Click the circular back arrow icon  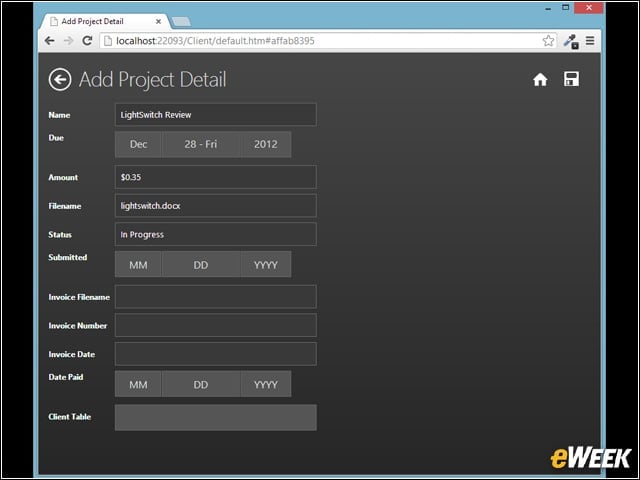pyautogui.click(x=60, y=79)
